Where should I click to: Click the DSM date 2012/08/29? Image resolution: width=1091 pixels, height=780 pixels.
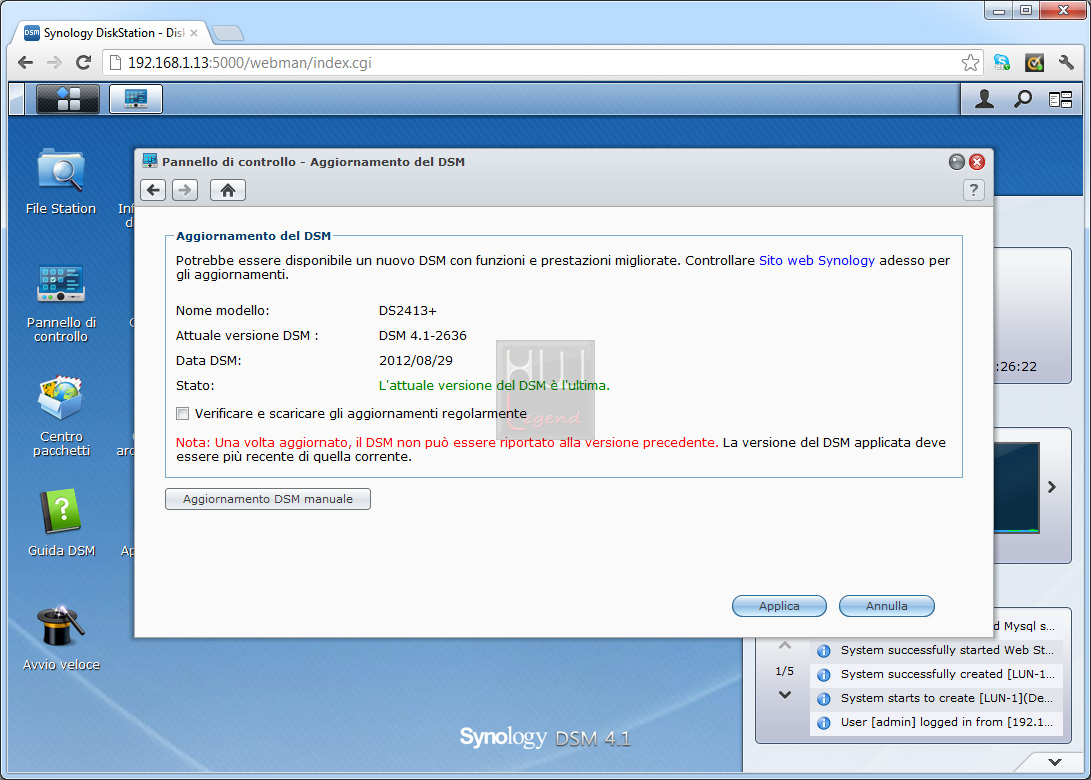coord(415,360)
